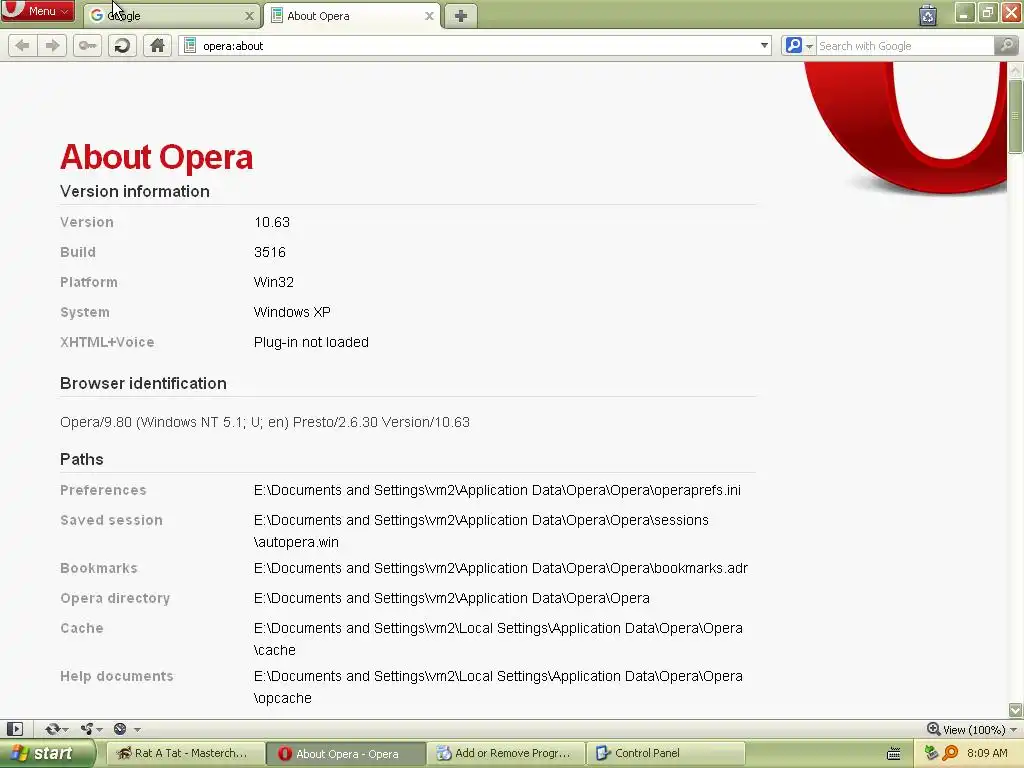Image resolution: width=1024 pixels, height=768 pixels.
Task: Switch to the Google tab
Action: (x=171, y=16)
